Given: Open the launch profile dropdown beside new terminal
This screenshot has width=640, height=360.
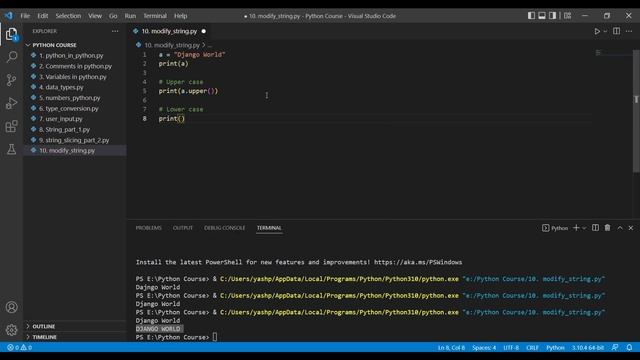Looking at the screenshot, I should [x=584, y=228].
